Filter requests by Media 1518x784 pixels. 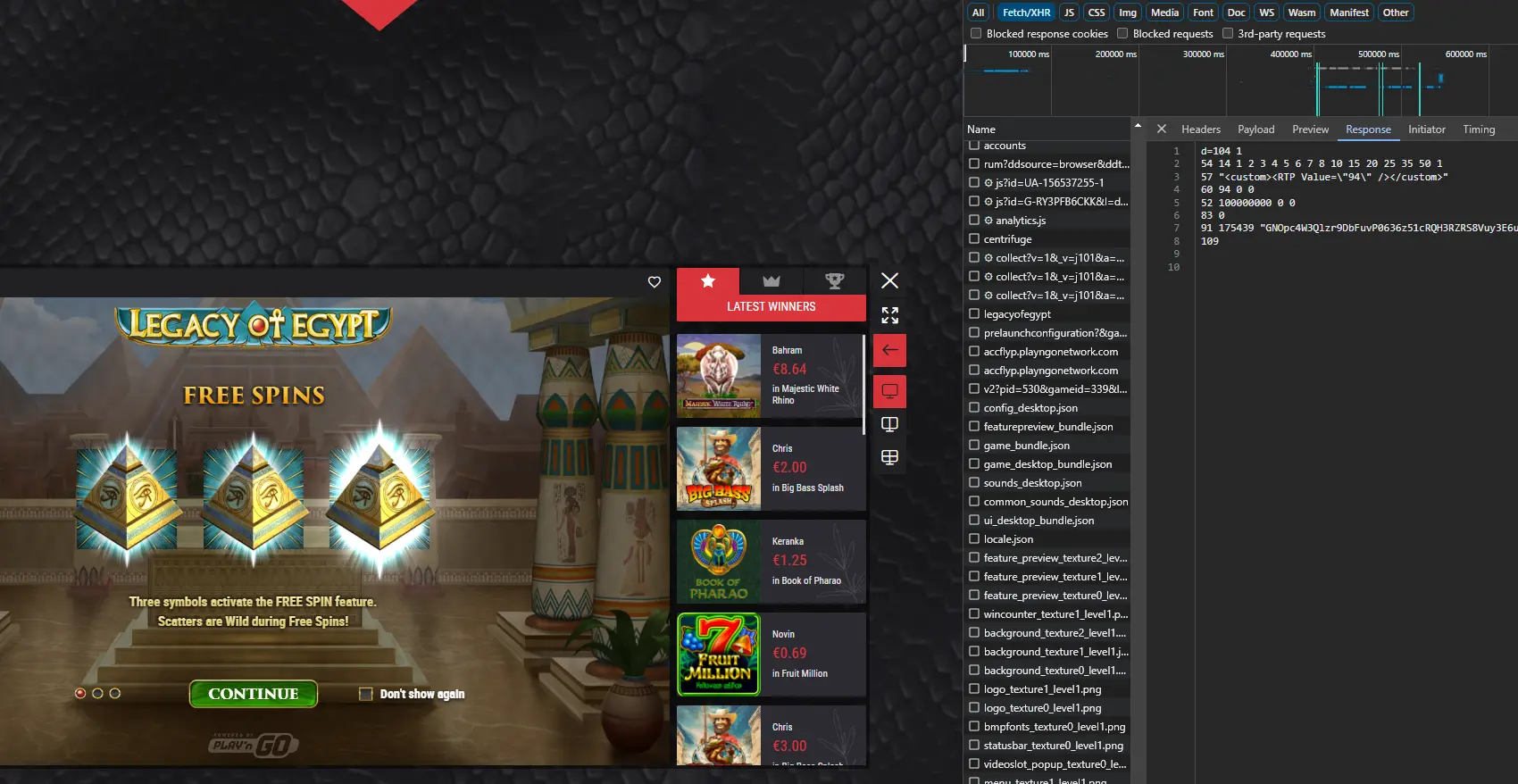coord(1164,13)
